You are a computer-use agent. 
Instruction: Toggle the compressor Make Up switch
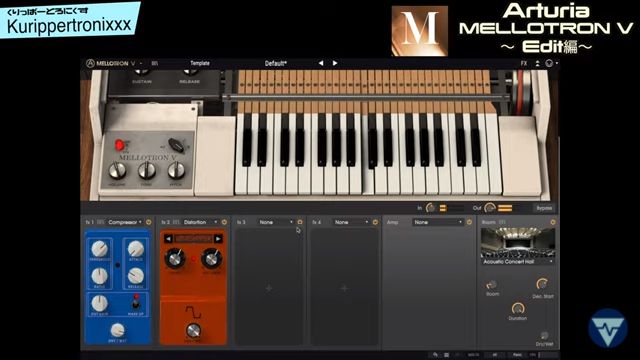pos(136,302)
